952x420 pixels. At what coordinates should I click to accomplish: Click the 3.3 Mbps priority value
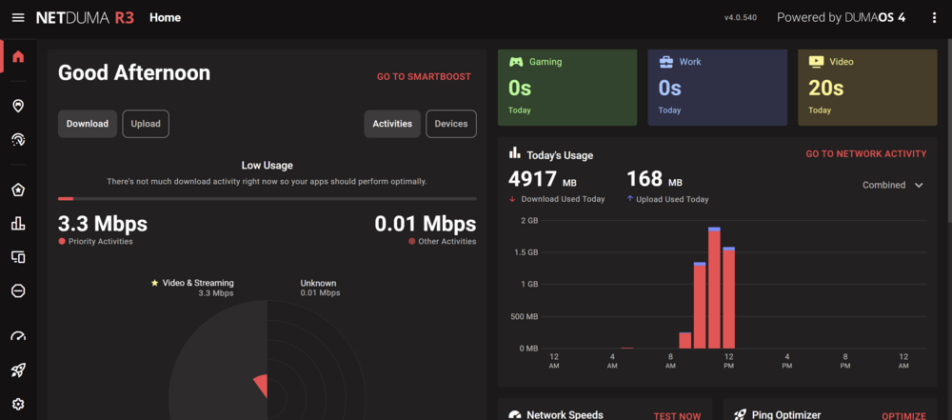(x=103, y=224)
